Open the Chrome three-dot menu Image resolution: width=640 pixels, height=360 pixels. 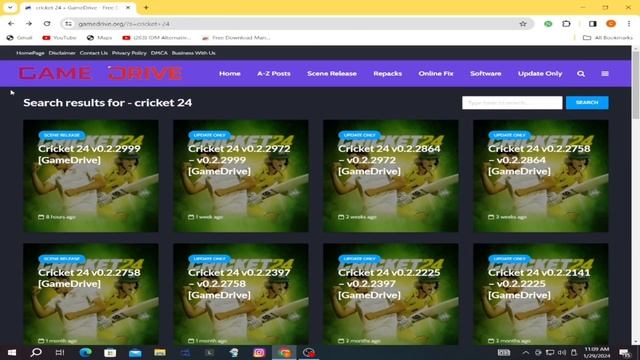[x=629, y=24]
